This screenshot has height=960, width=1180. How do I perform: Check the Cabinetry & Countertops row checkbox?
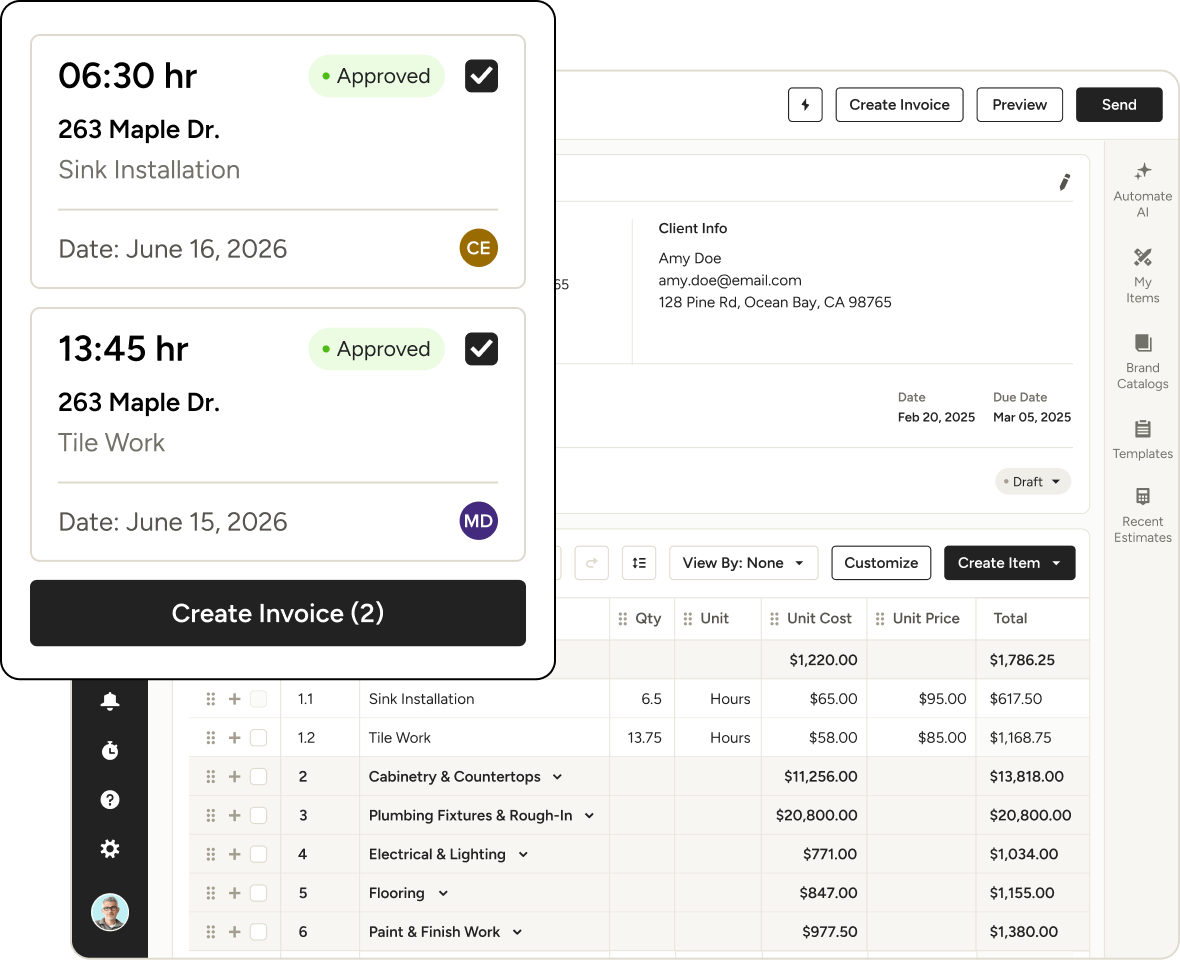tap(258, 776)
